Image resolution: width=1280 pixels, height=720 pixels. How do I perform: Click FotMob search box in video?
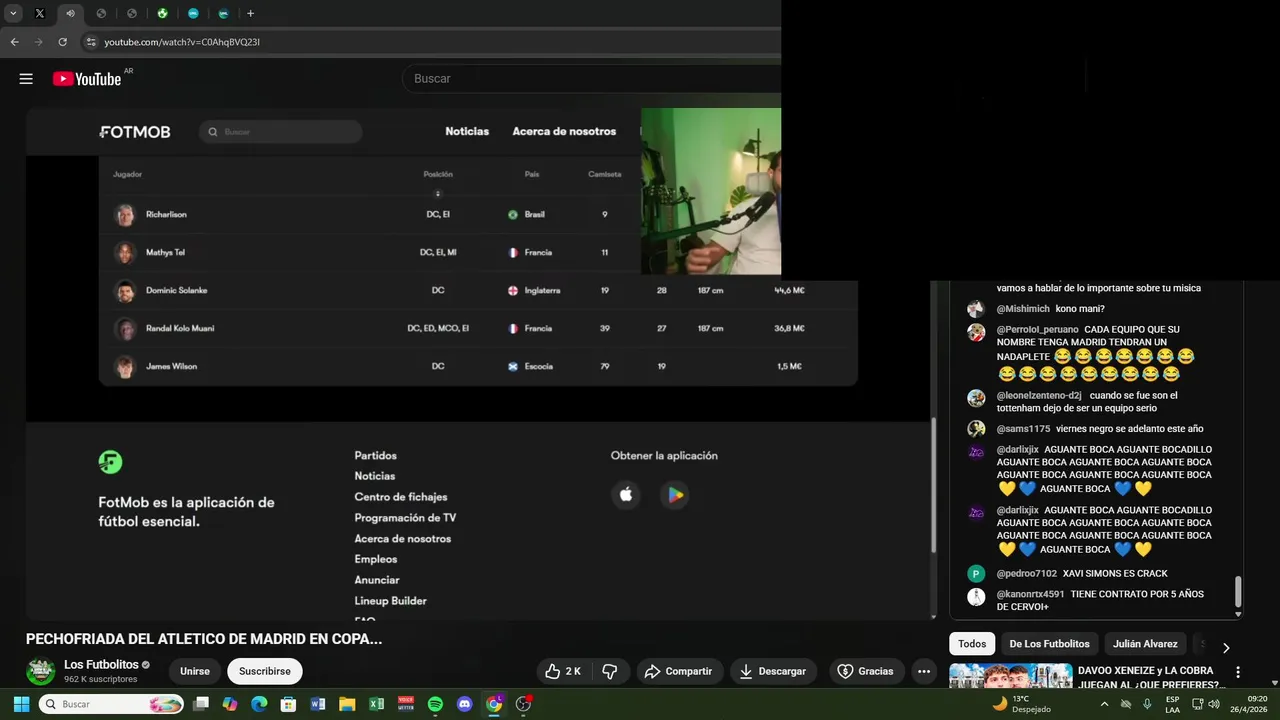point(280,132)
